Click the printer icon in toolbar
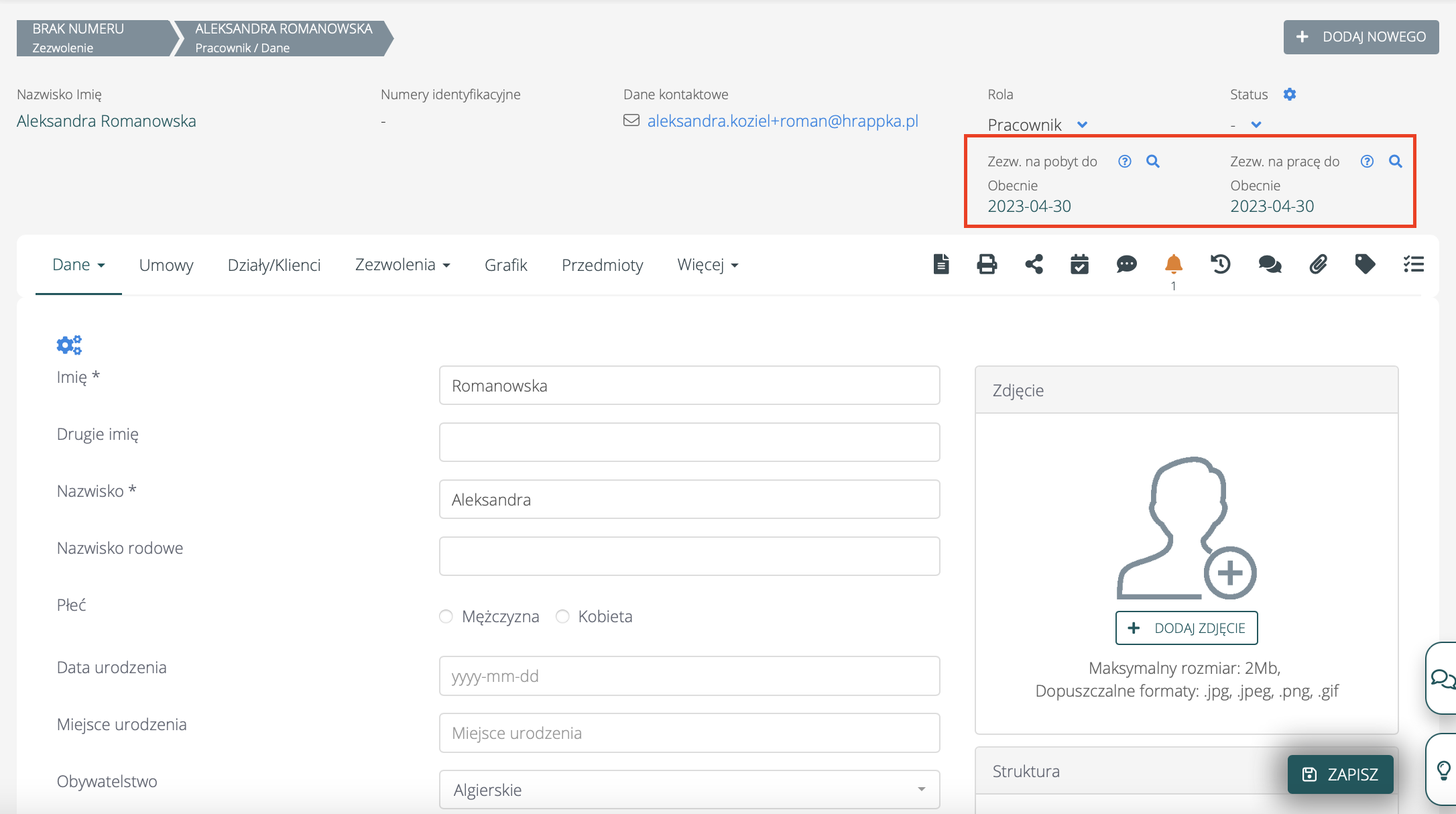 pos(987,264)
